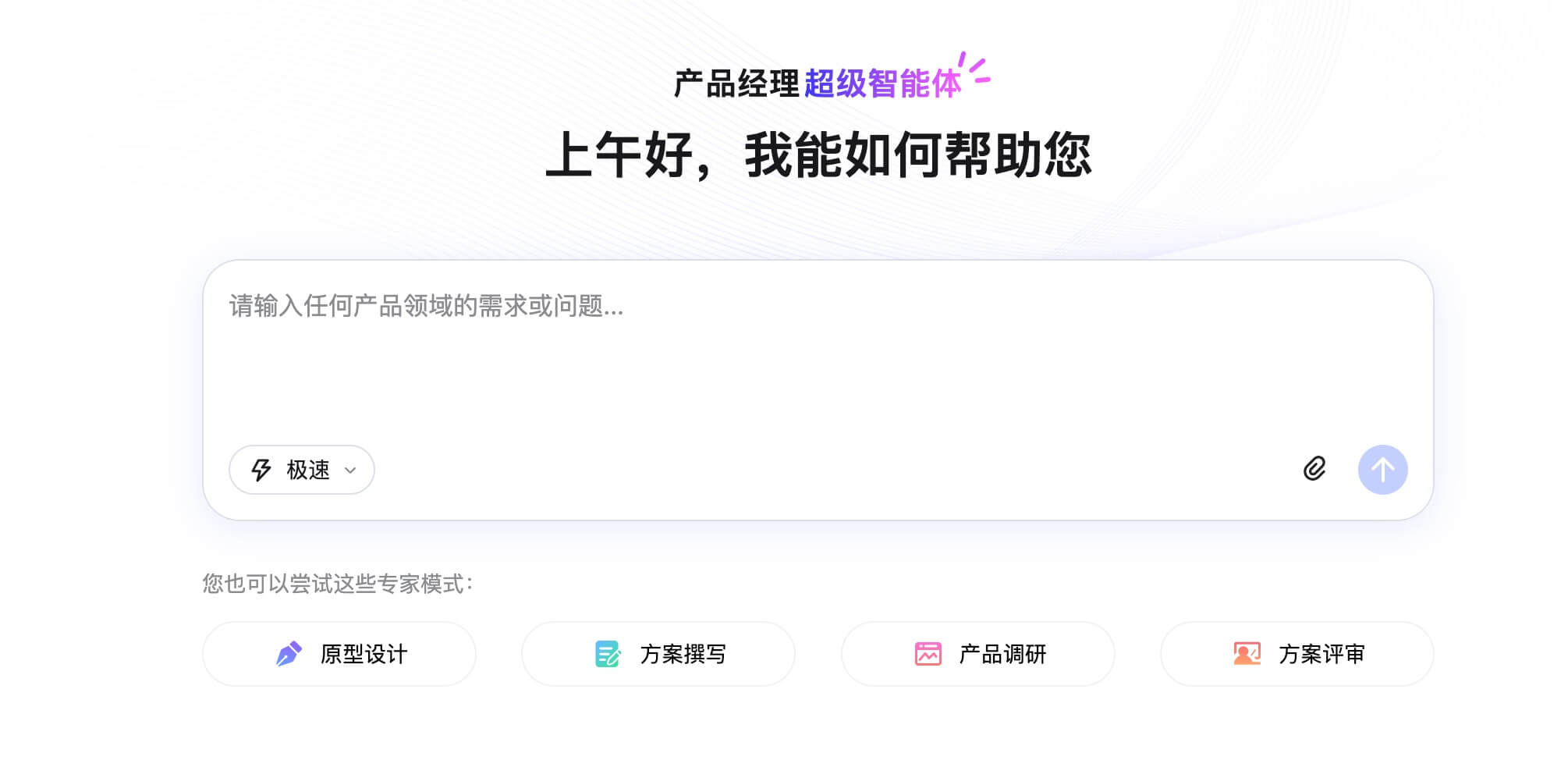This screenshot has height=760, width=1568.
Task: Click the lightning bolt icon beside 极速
Action: (x=261, y=470)
